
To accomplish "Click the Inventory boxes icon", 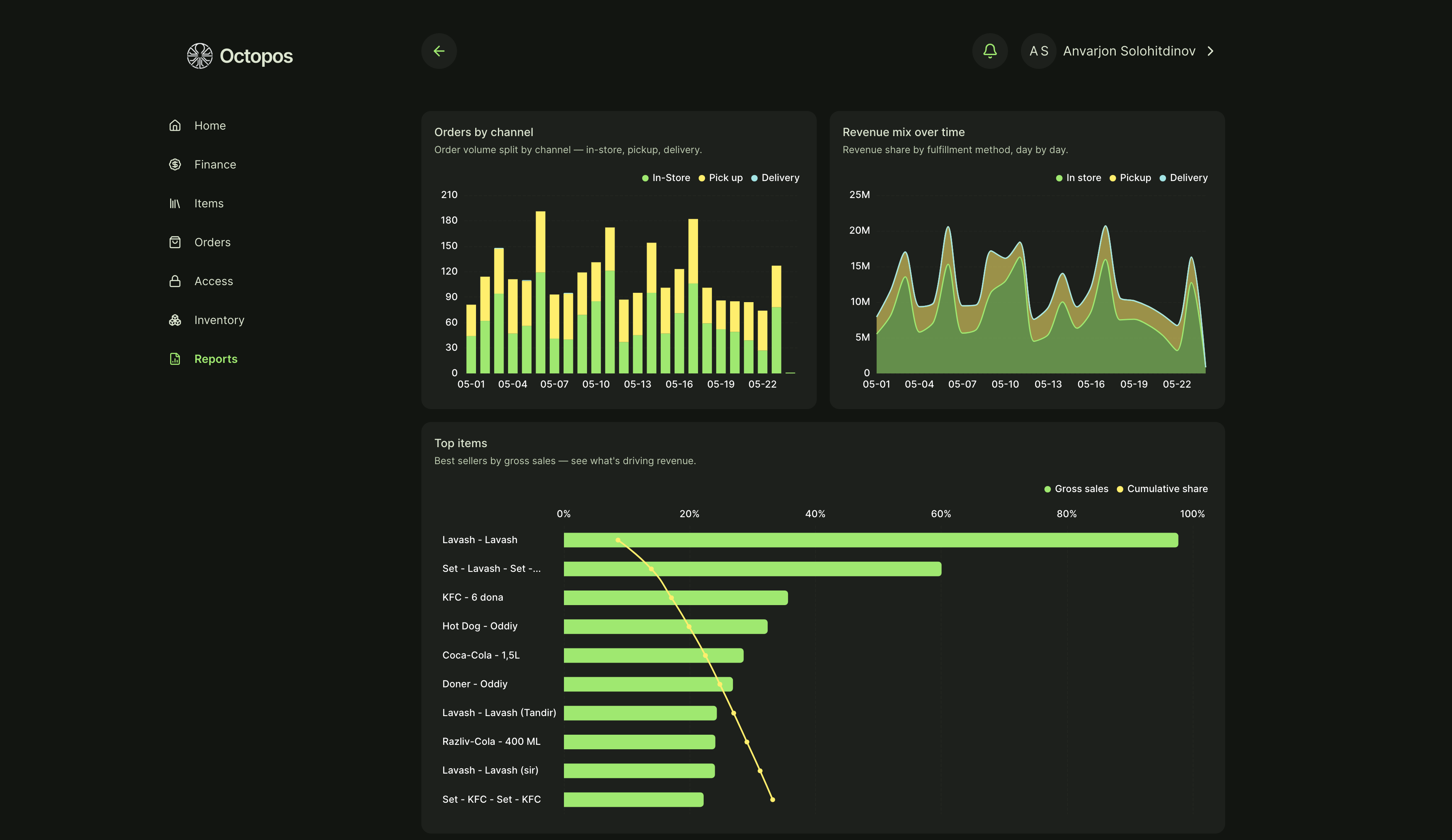I will click(175, 320).
